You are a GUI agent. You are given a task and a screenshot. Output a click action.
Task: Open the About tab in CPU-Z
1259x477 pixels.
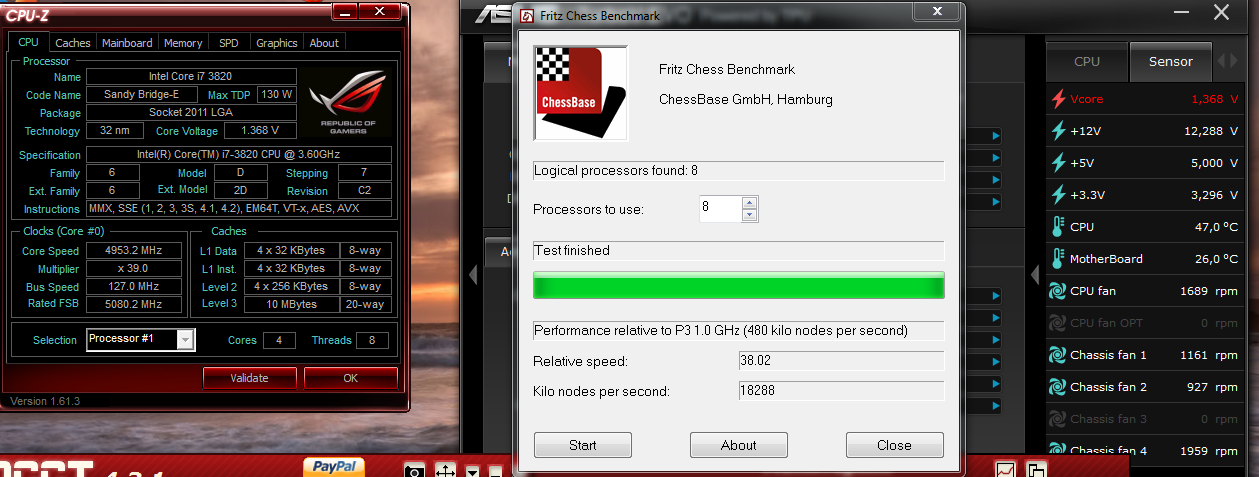pyautogui.click(x=324, y=43)
